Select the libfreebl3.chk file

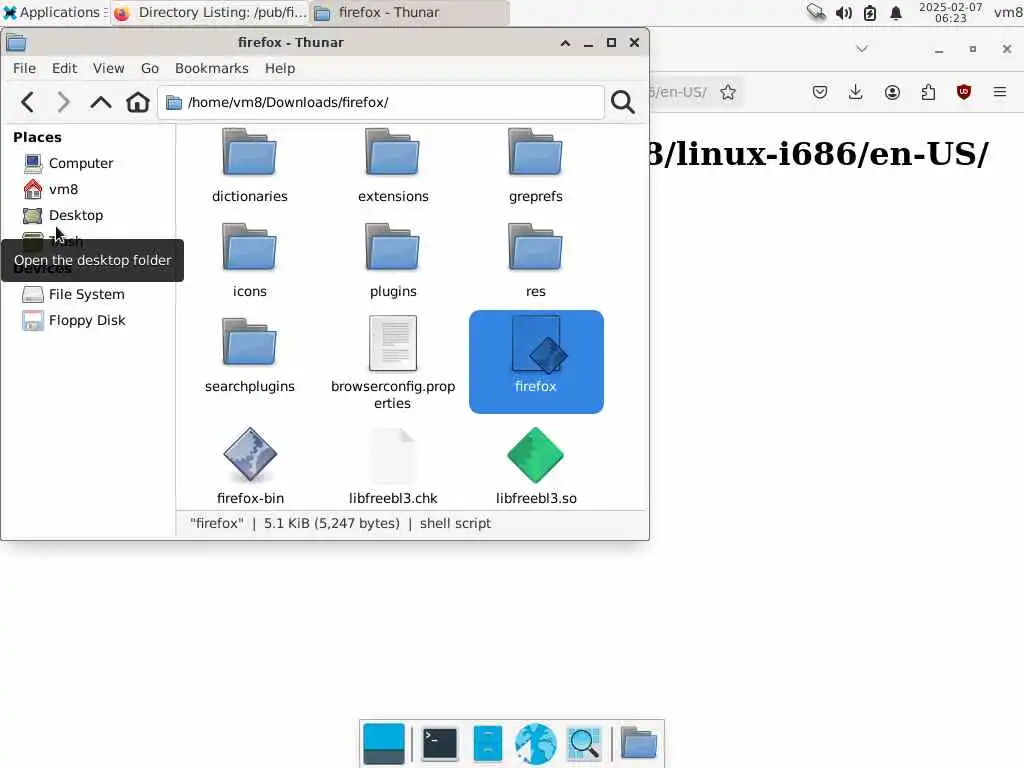point(393,466)
